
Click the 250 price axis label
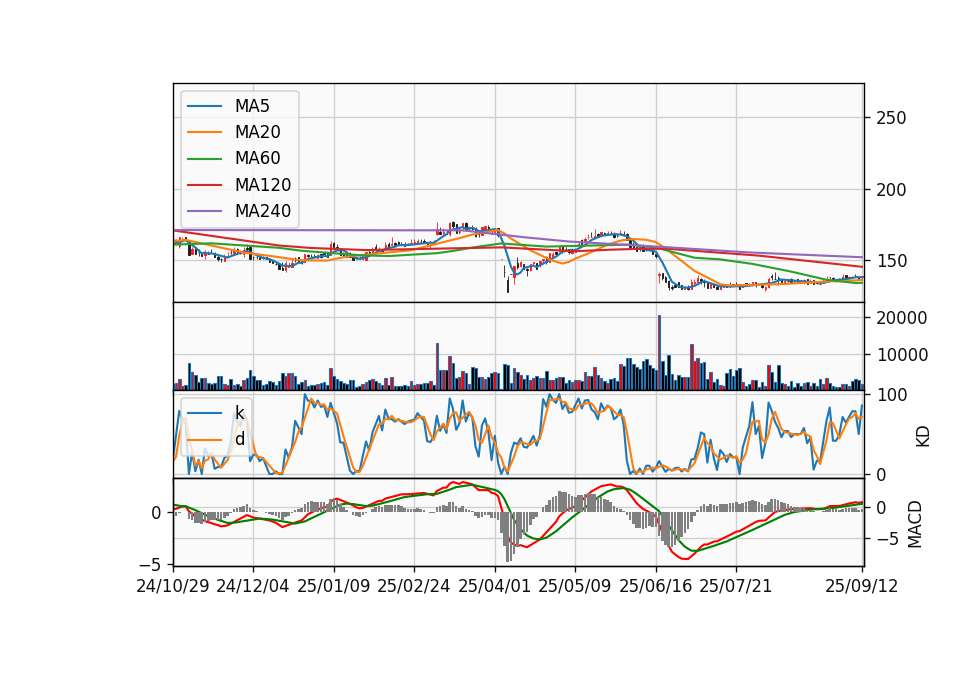pos(891,118)
